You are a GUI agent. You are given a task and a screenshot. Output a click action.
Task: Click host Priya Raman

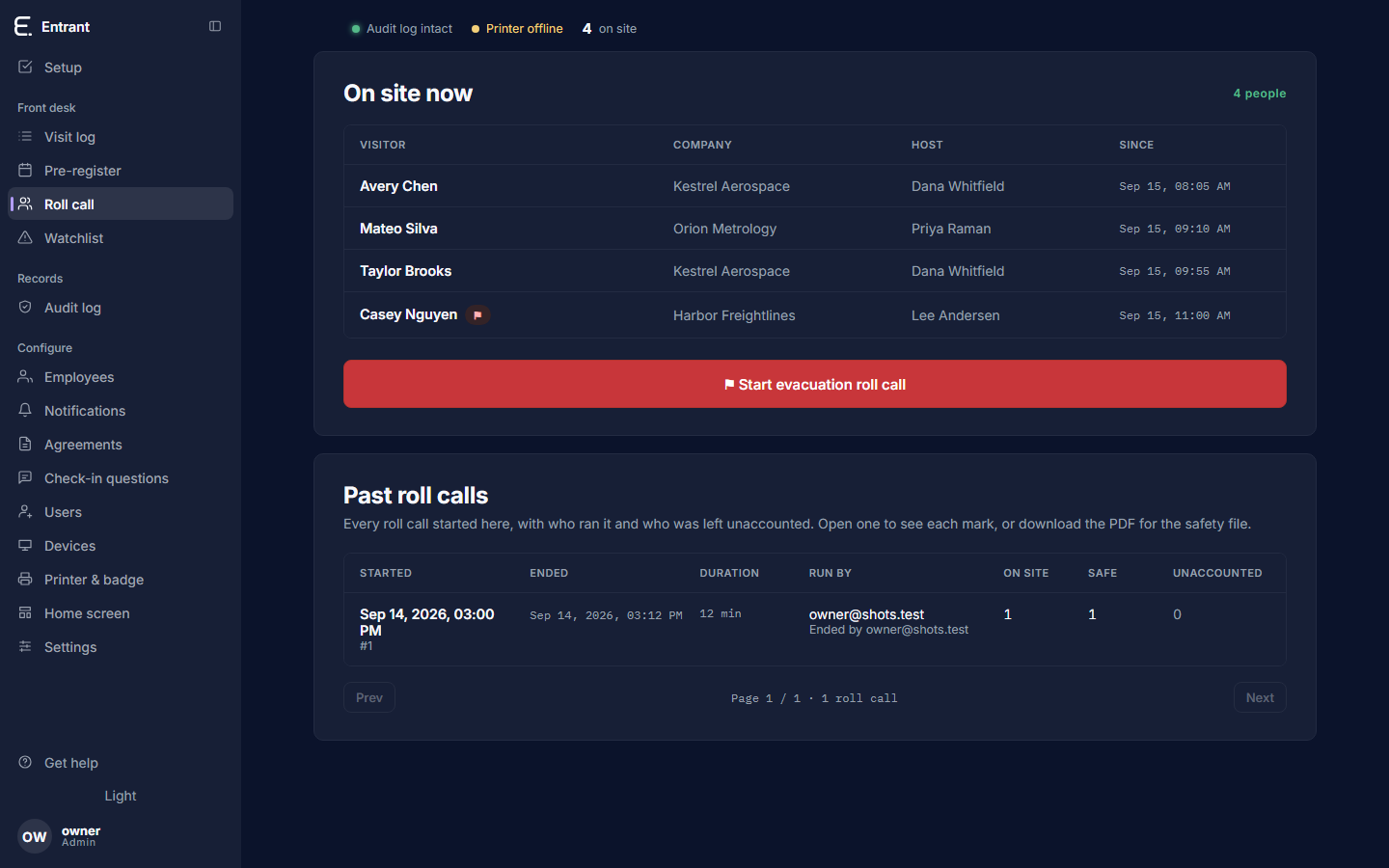click(951, 229)
